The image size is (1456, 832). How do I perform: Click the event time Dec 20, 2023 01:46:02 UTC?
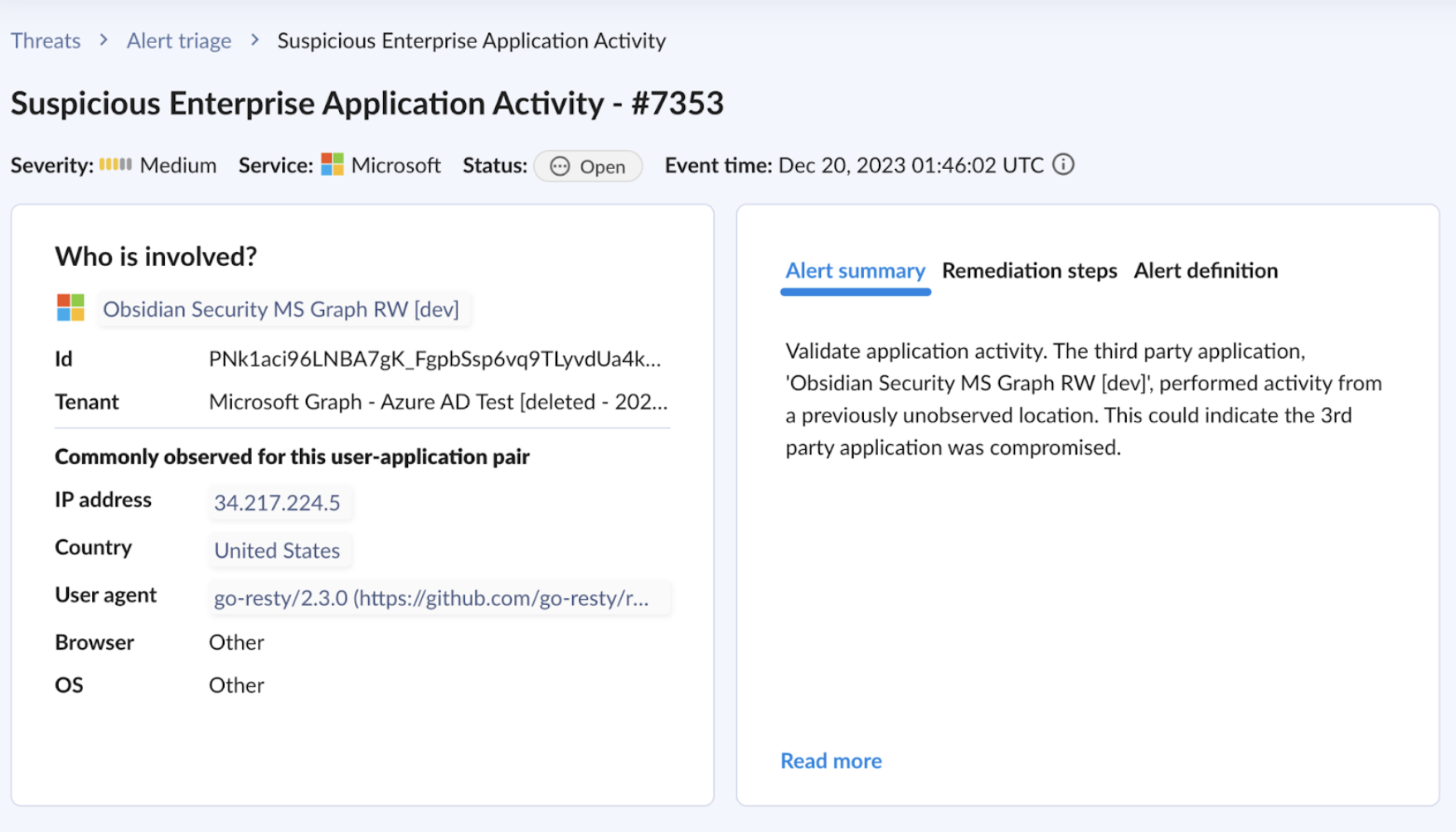(x=910, y=165)
